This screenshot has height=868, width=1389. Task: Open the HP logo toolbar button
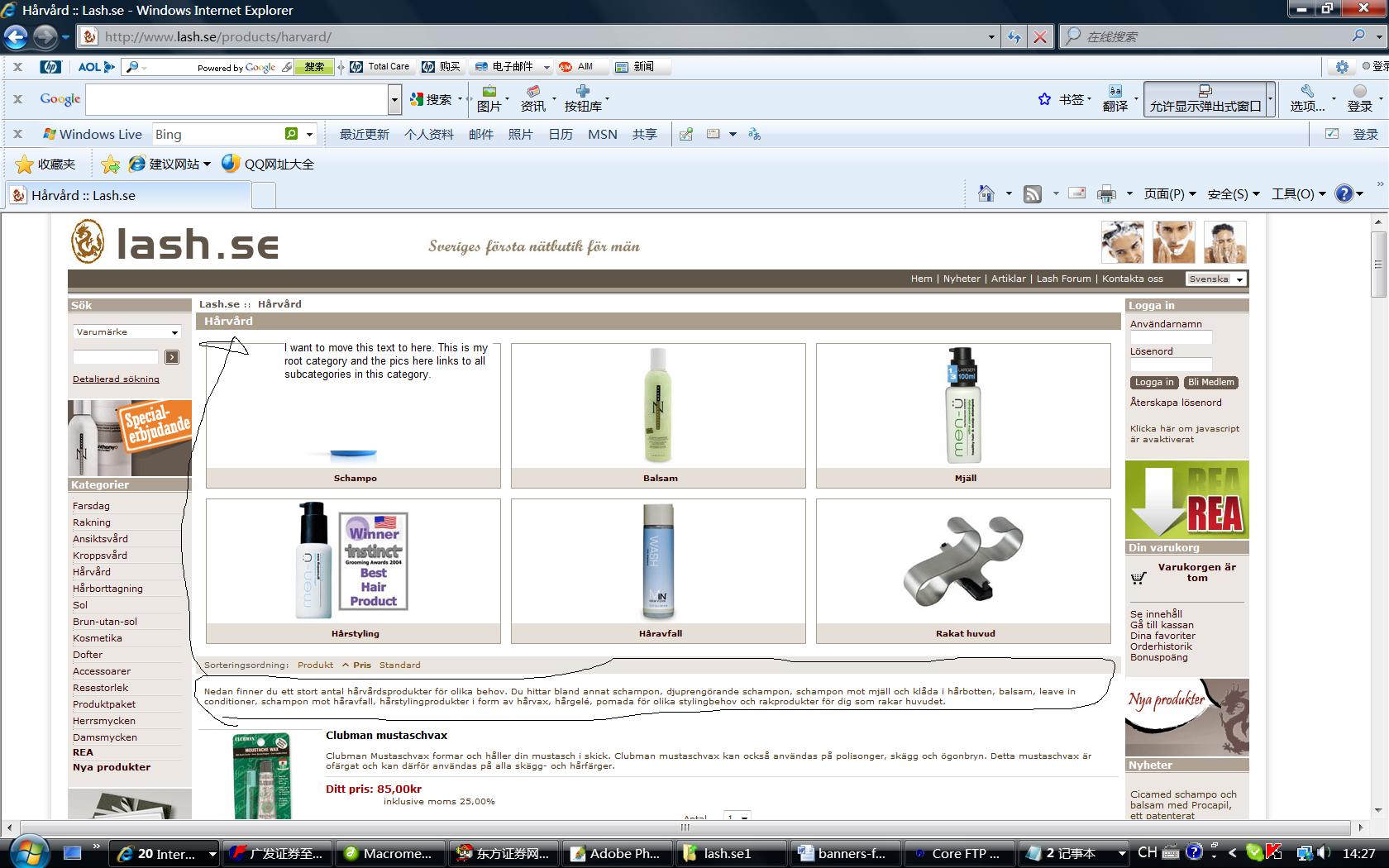coord(50,67)
